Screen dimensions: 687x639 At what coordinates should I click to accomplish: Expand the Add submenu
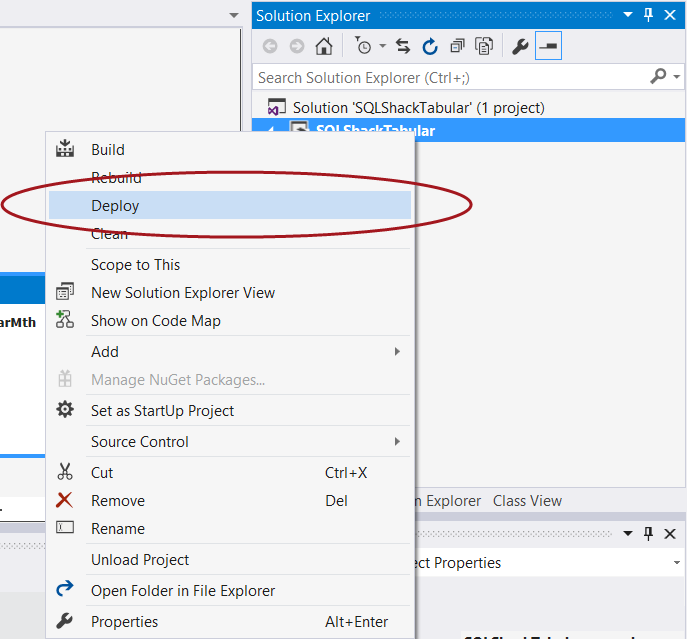point(230,351)
